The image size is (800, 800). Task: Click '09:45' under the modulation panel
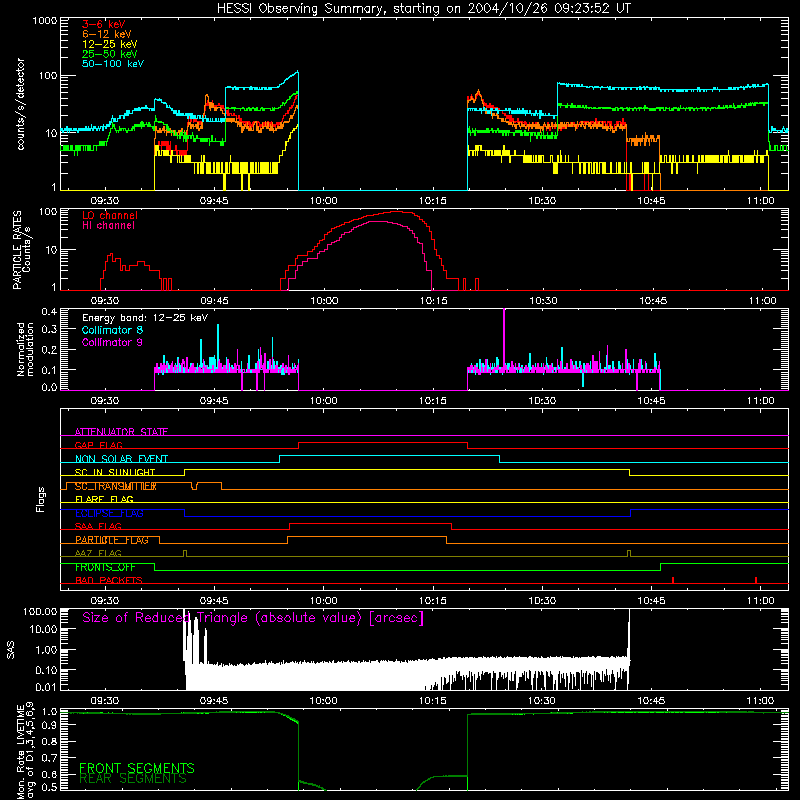(x=214, y=401)
